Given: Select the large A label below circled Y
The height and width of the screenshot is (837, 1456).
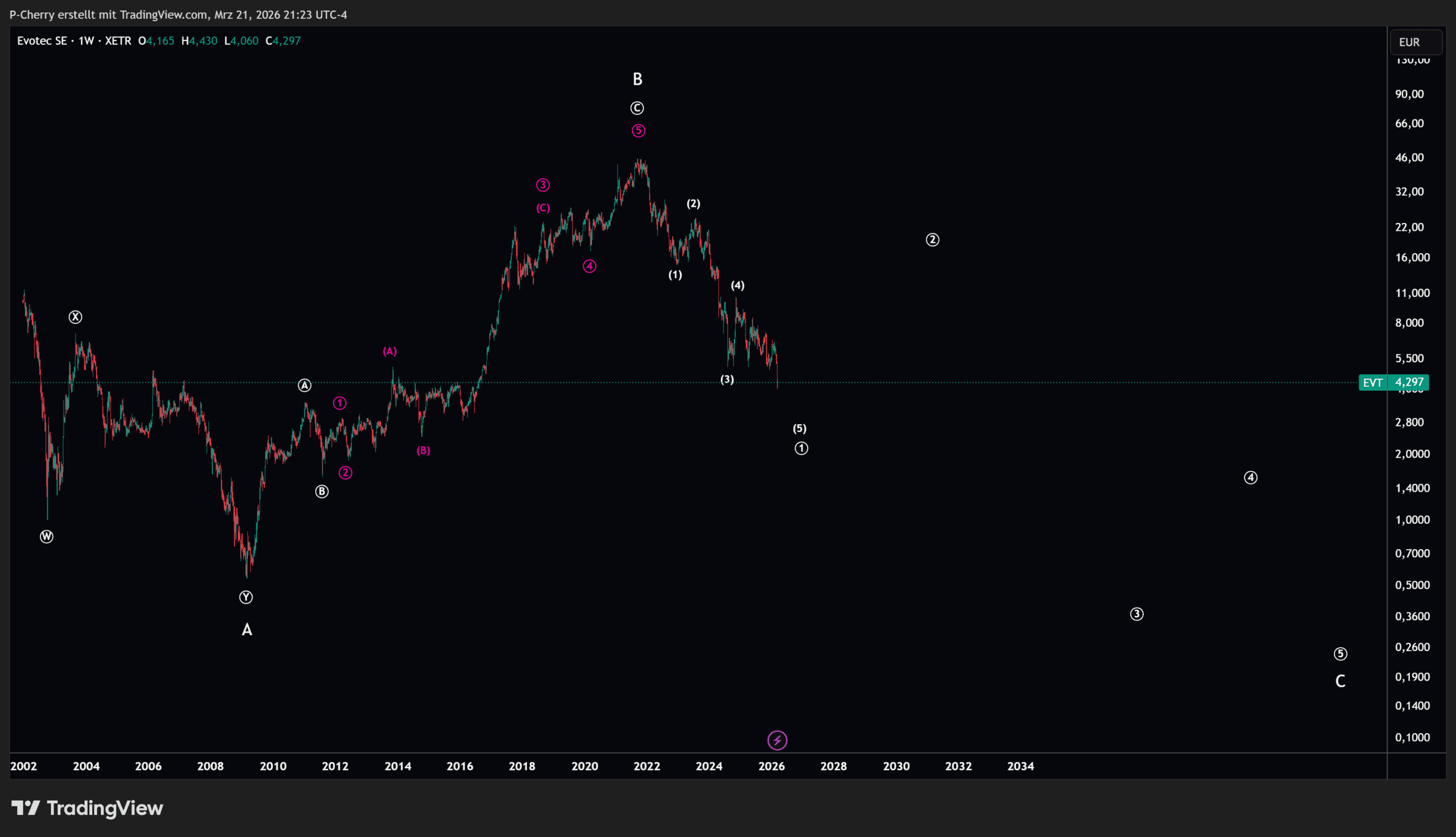Looking at the screenshot, I should tap(247, 630).
